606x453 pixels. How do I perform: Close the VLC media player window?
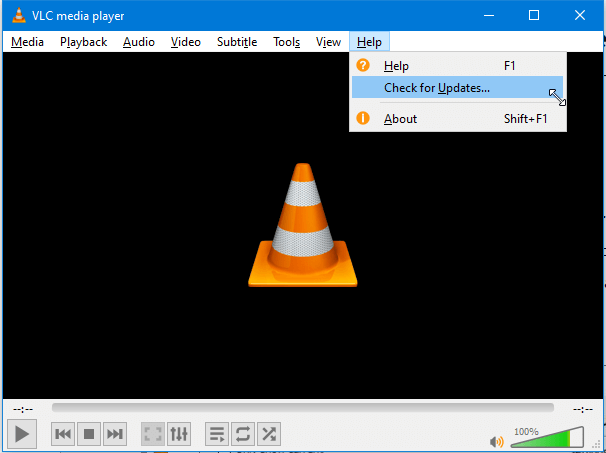(x=580, y=15)
